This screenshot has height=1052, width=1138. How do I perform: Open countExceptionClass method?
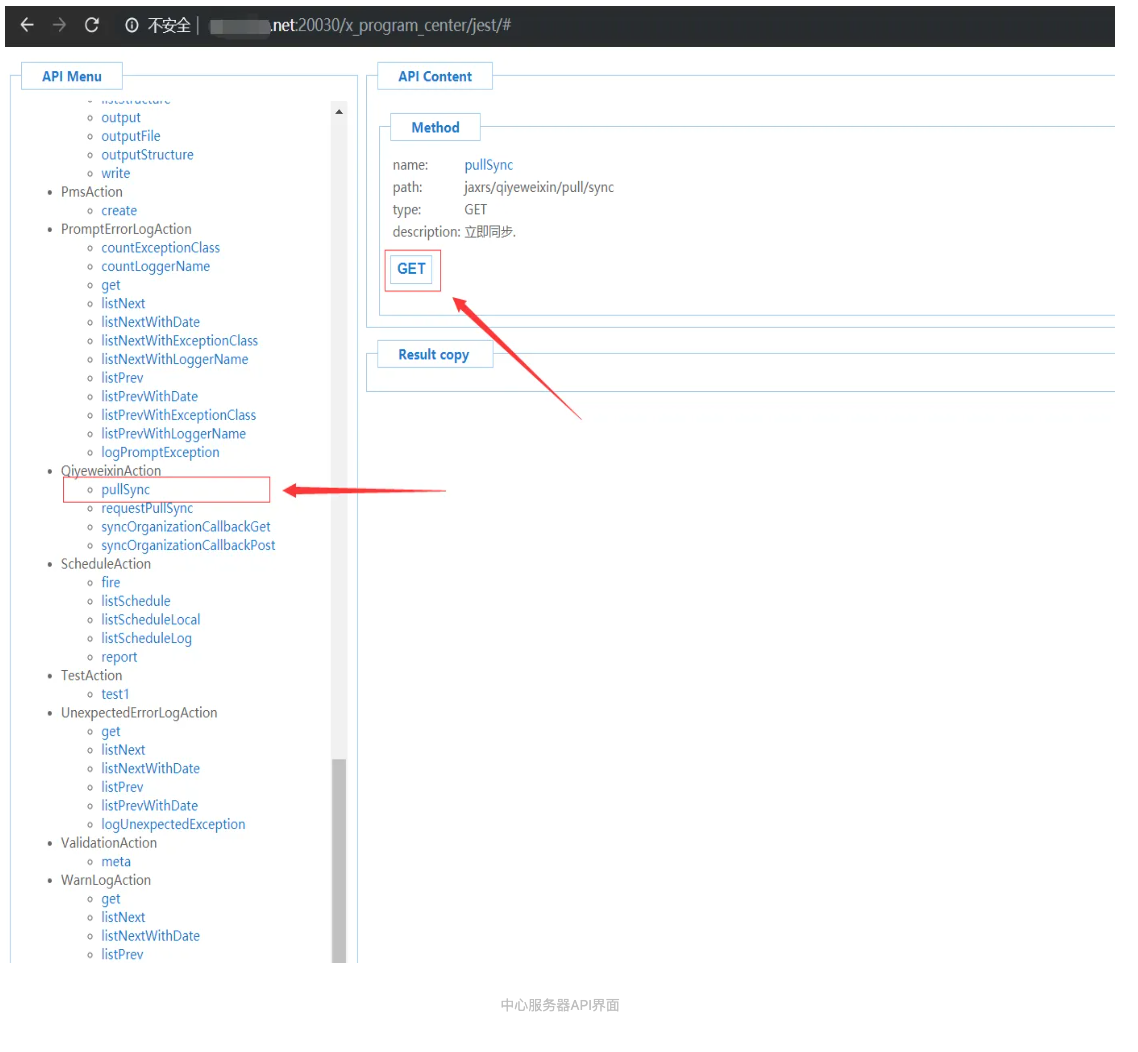[160, 248]
